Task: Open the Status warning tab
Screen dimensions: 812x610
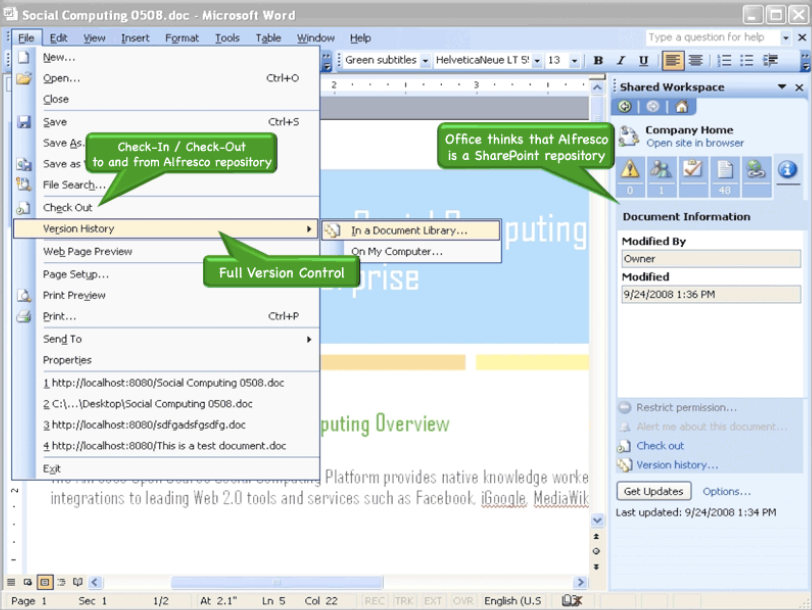Action: [x=630, y=176]
